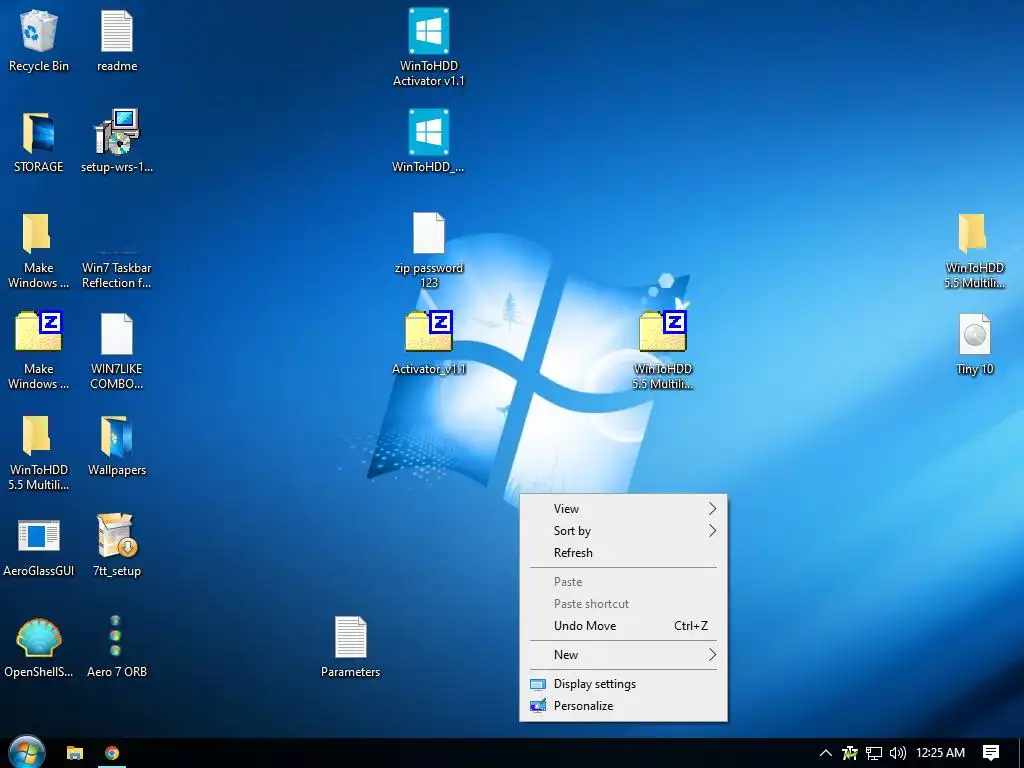Open the Start orb menu
The image size is (1024, 768).
tap(27, 752)
